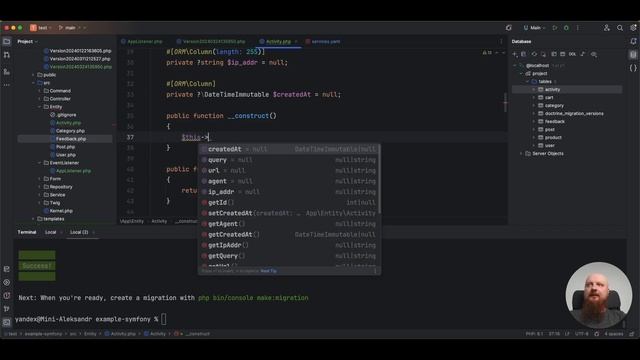
Task: Choose setCreatedAt completion suggestion
Action: [289, 213]
